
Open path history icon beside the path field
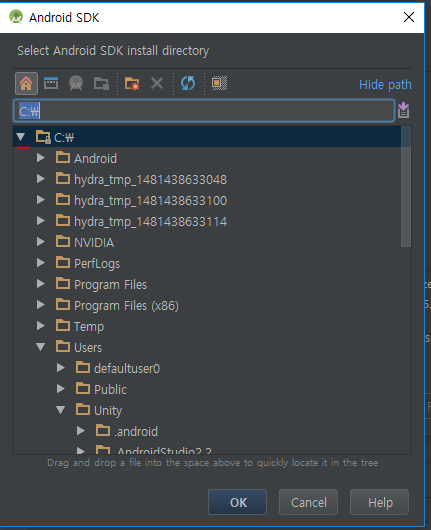click(403, 110)
